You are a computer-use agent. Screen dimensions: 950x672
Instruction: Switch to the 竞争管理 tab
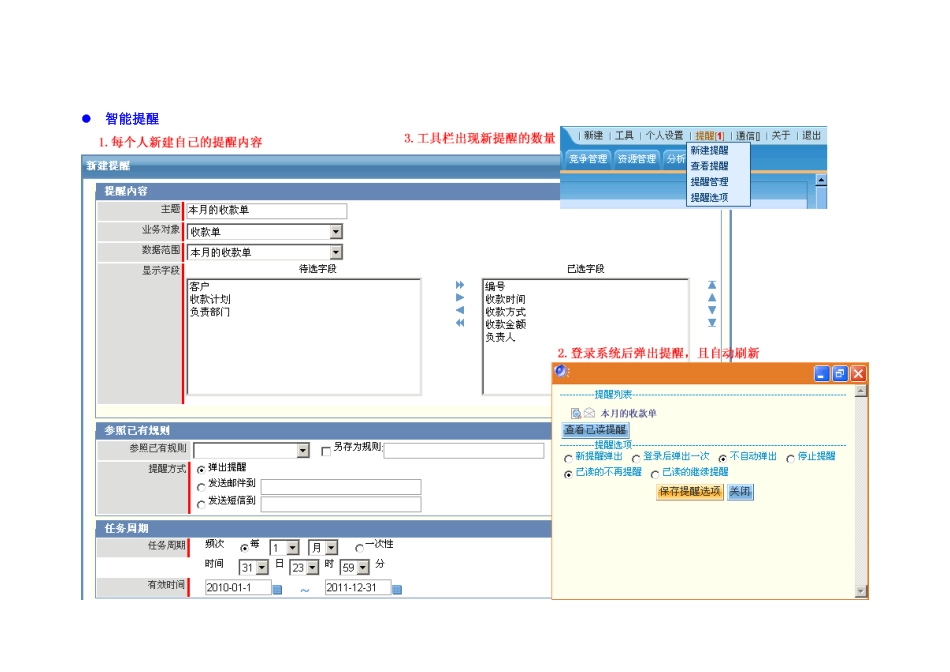(x=588, y=159)
